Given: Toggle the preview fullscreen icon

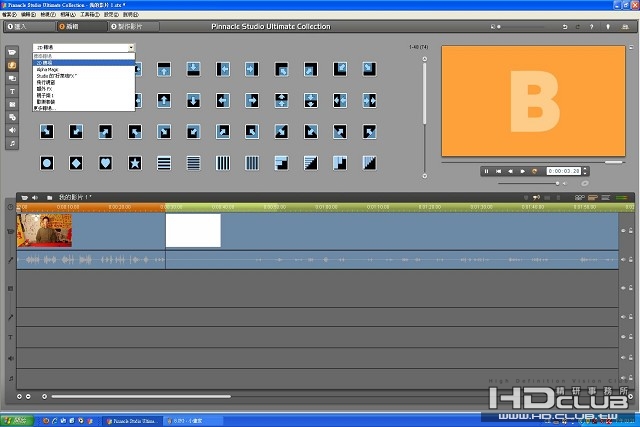Looking at the screenshot, I should (631, 47).
